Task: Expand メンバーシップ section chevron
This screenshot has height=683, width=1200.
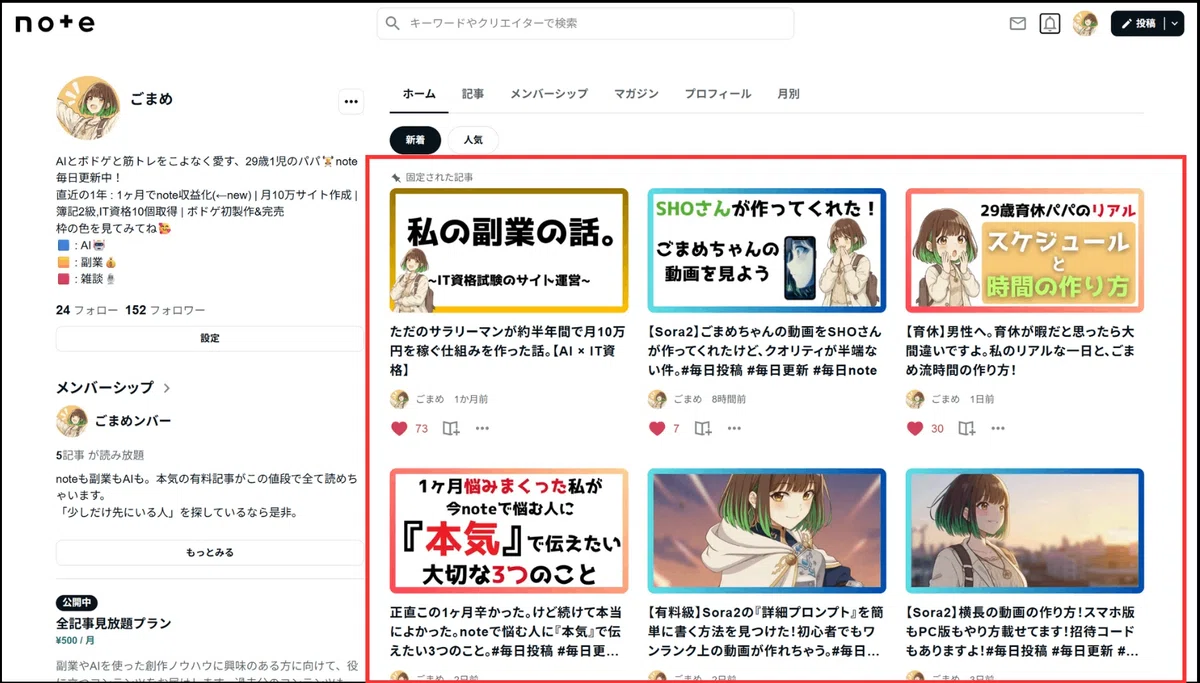Action: pyautogui.click(x=166, y=387)
